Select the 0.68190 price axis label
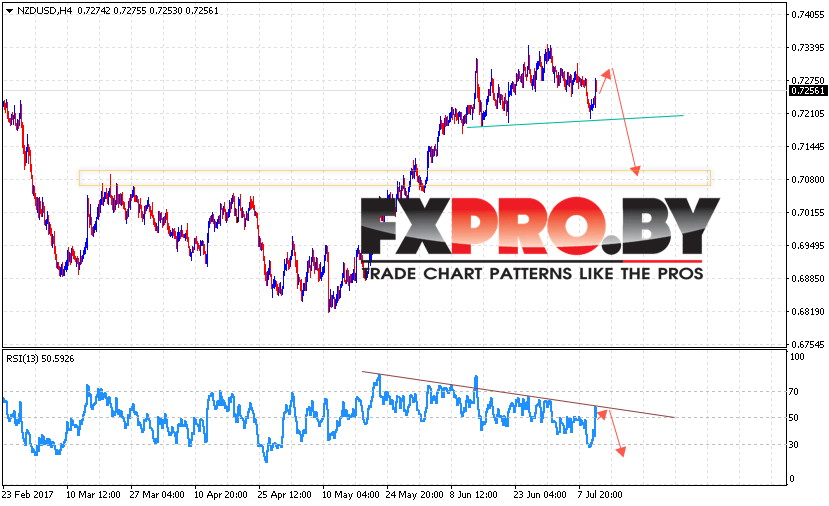The image size is (829, 506). [808, 312]
